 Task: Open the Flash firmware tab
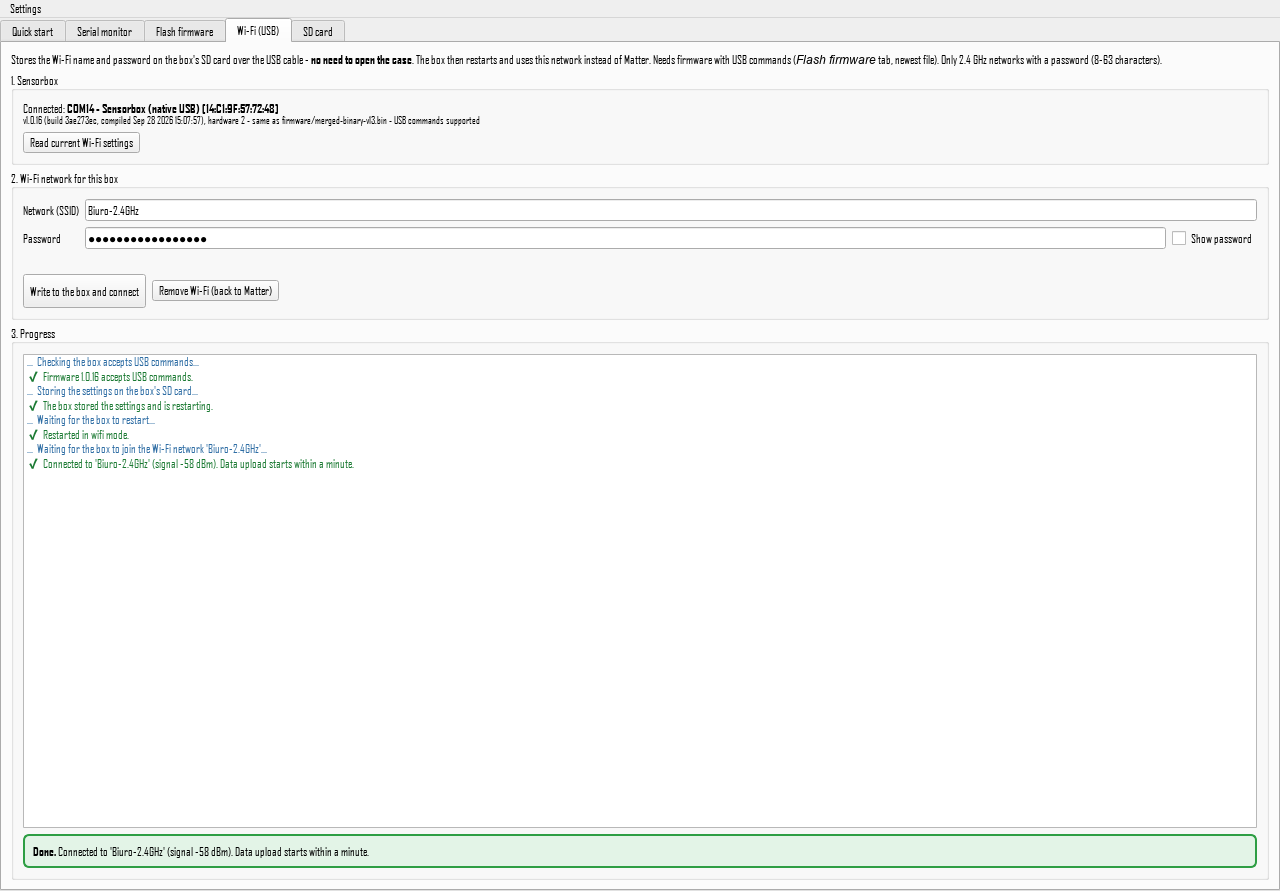pos(184,31)
